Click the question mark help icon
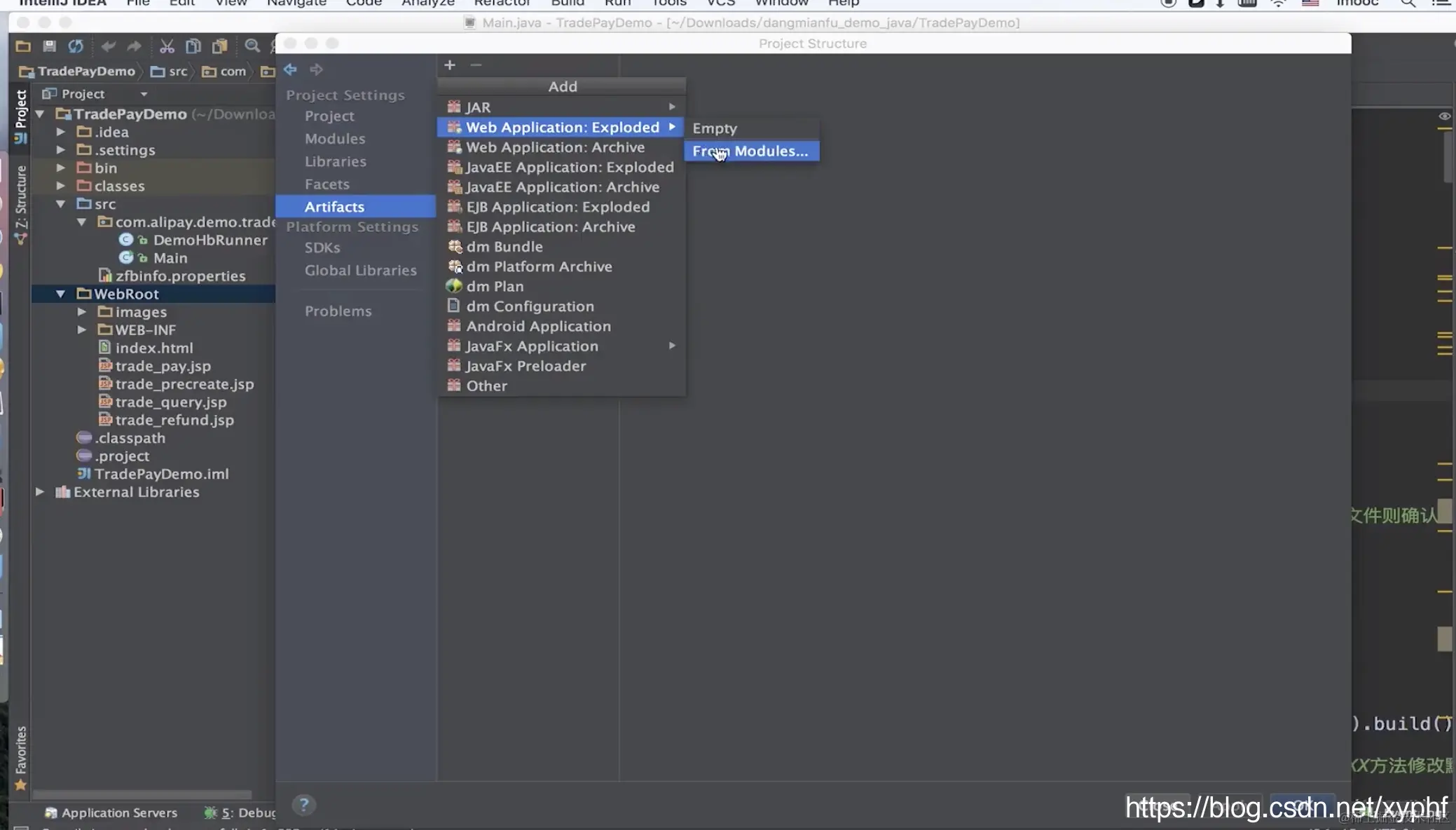The image size is (1456, 830). coord(303,805)
